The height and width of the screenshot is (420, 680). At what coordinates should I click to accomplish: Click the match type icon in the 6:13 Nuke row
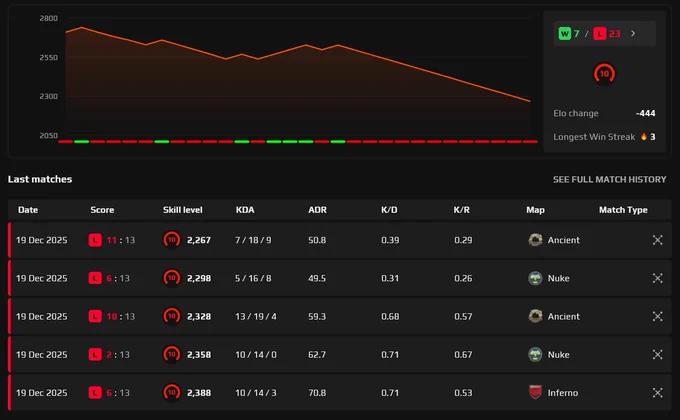[x=657, y=278]
